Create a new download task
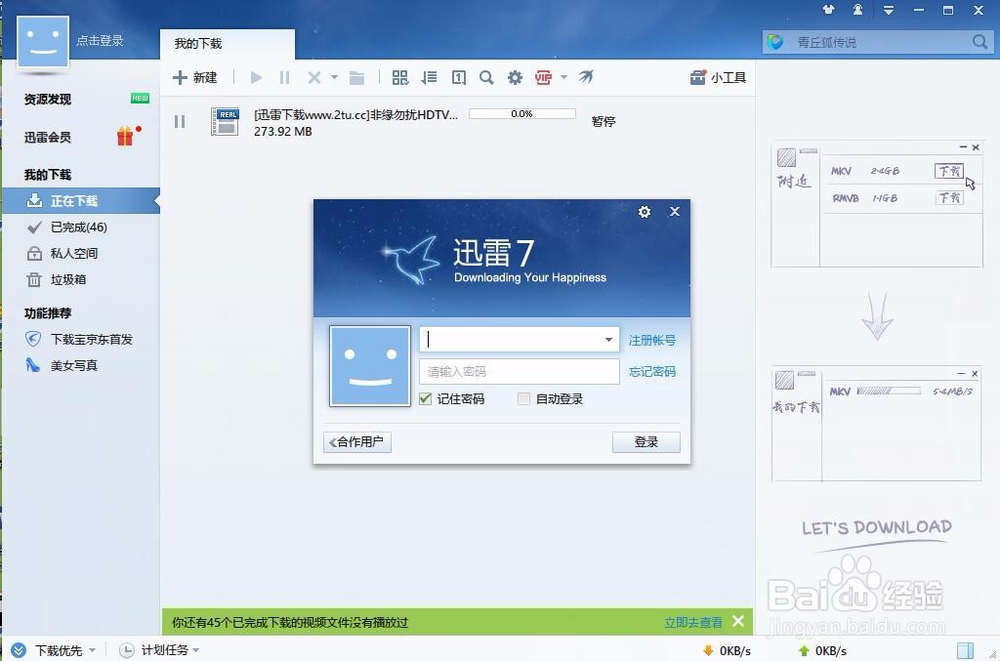Viewport: 1000px width, 661px height. pos(196,77)
